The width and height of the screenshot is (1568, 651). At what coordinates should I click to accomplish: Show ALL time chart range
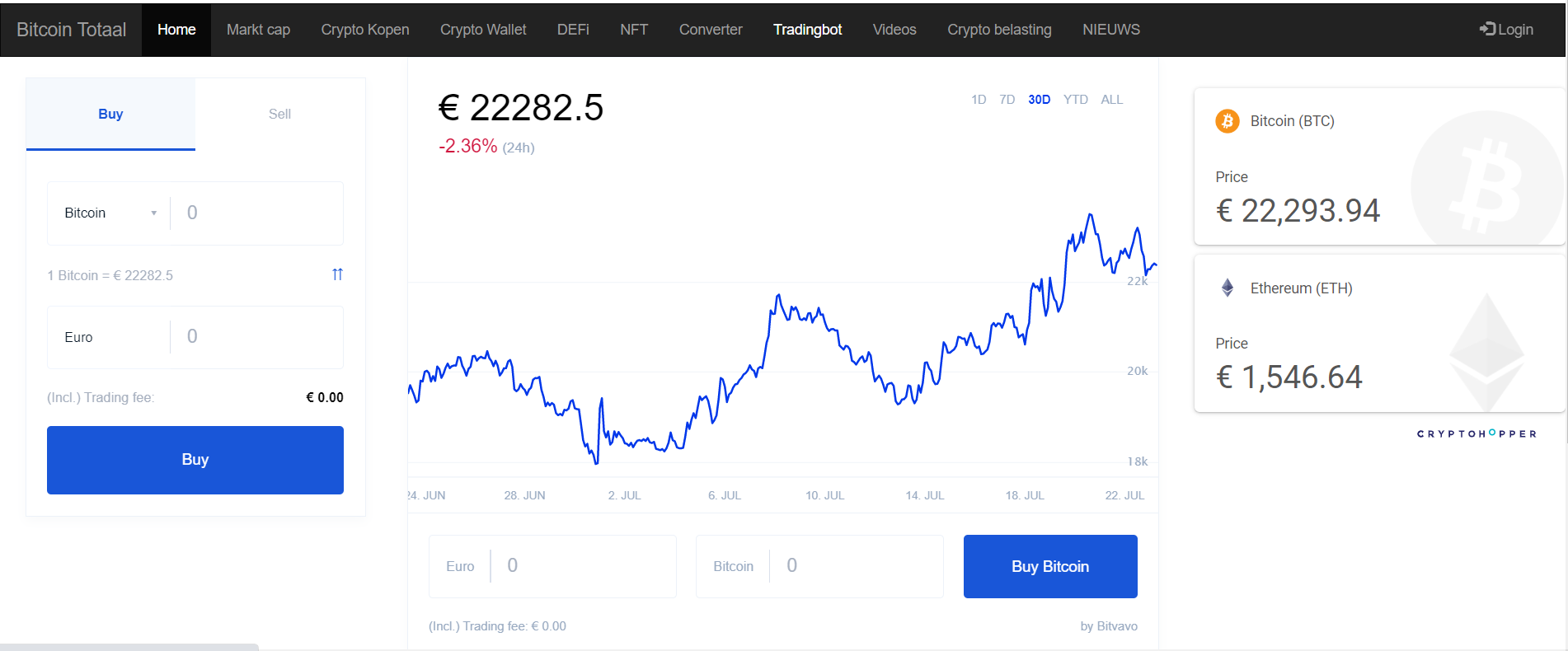[x=1111, y=100]
